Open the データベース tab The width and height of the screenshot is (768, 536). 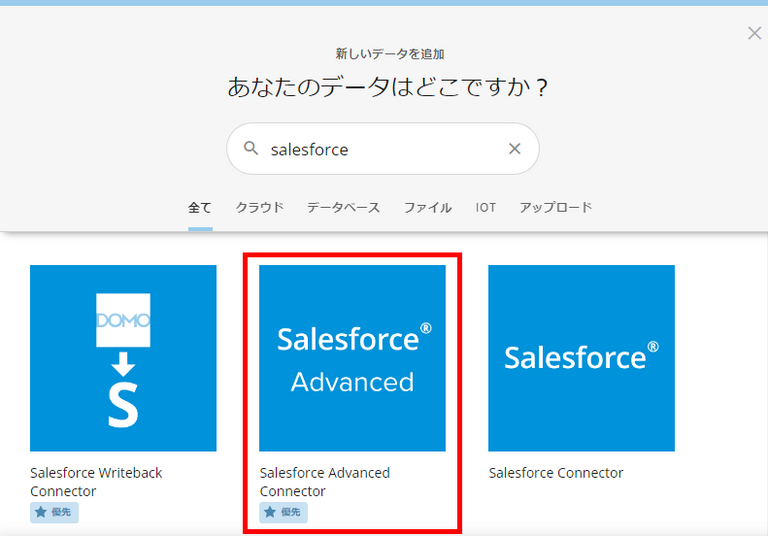343,208
